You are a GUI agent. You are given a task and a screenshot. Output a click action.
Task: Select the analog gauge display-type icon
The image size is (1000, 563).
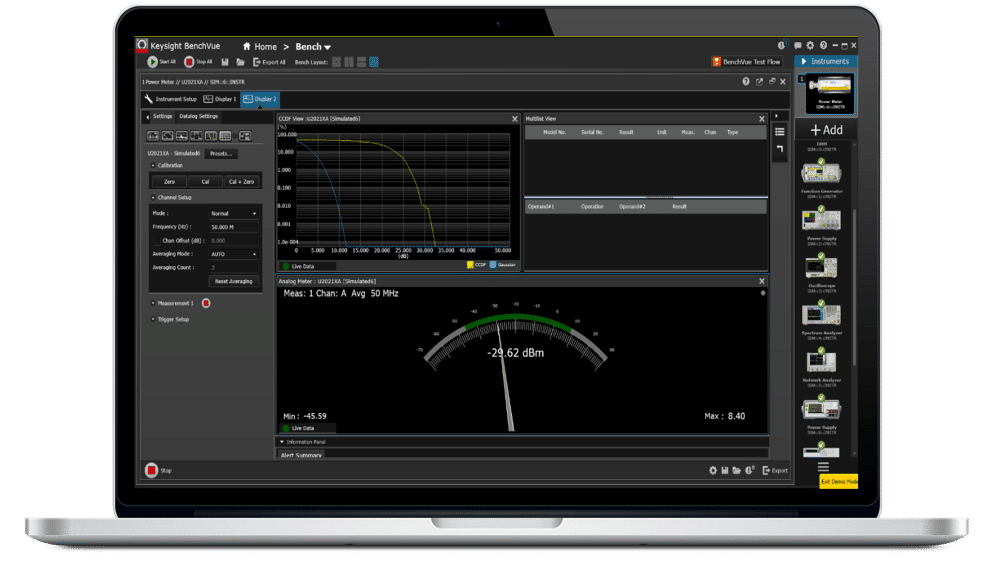point(167,136)
